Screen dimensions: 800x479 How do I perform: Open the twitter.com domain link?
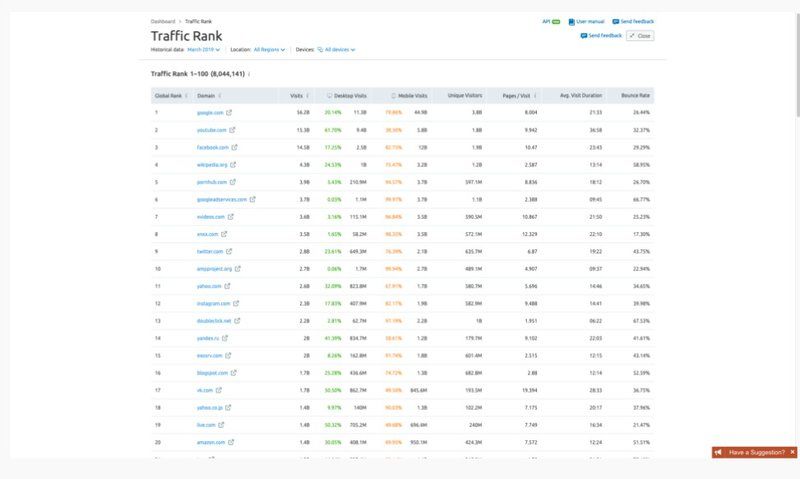click(210, 251)
